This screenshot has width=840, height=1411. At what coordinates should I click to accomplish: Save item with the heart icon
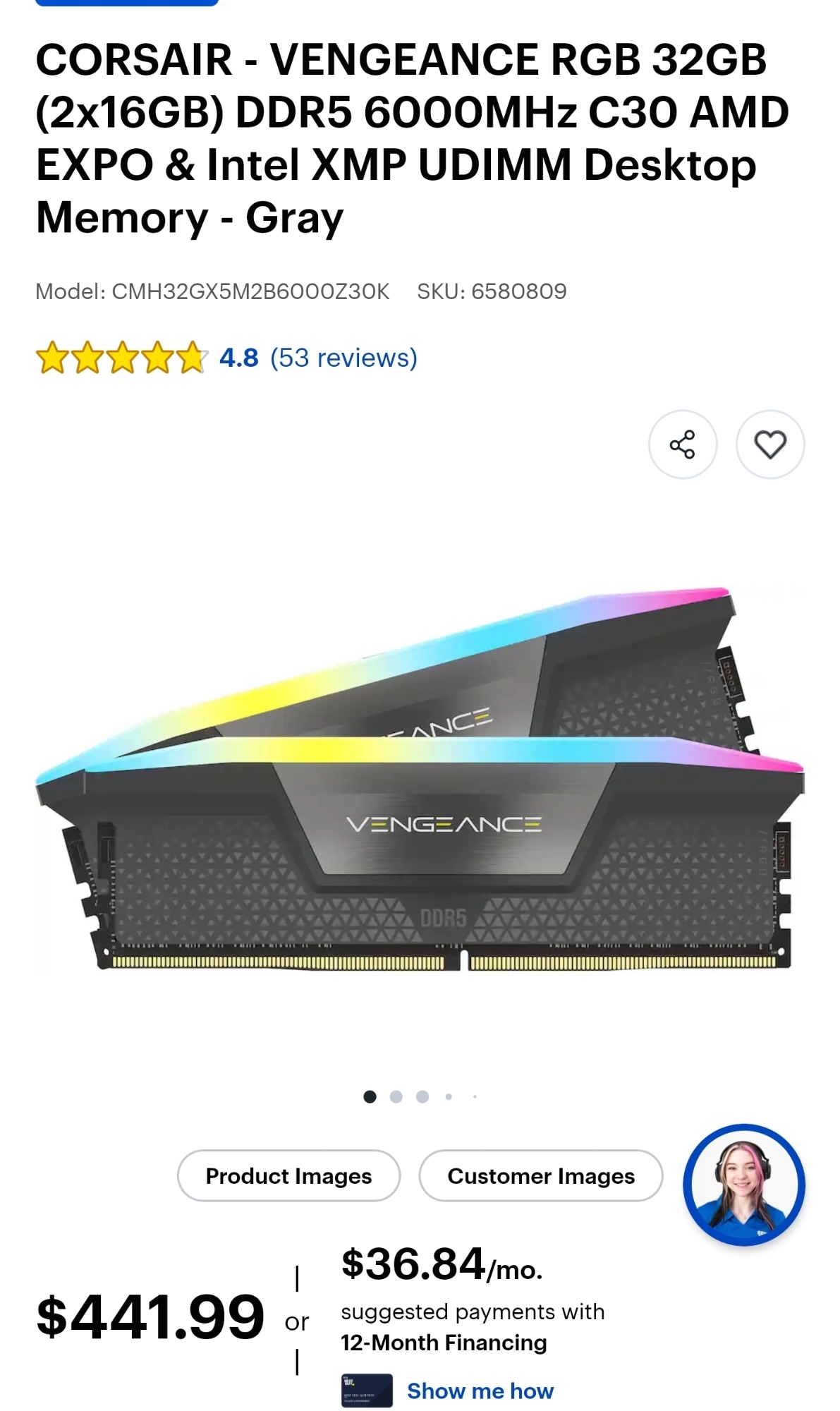coord(770,444)
